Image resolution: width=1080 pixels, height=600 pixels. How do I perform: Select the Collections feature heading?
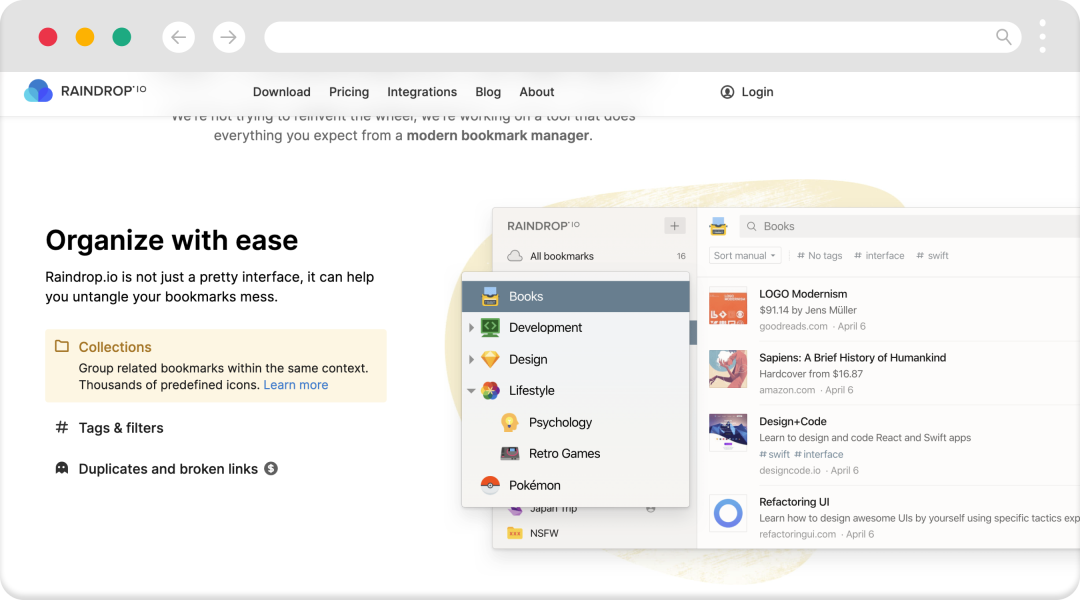coord(115,347)
